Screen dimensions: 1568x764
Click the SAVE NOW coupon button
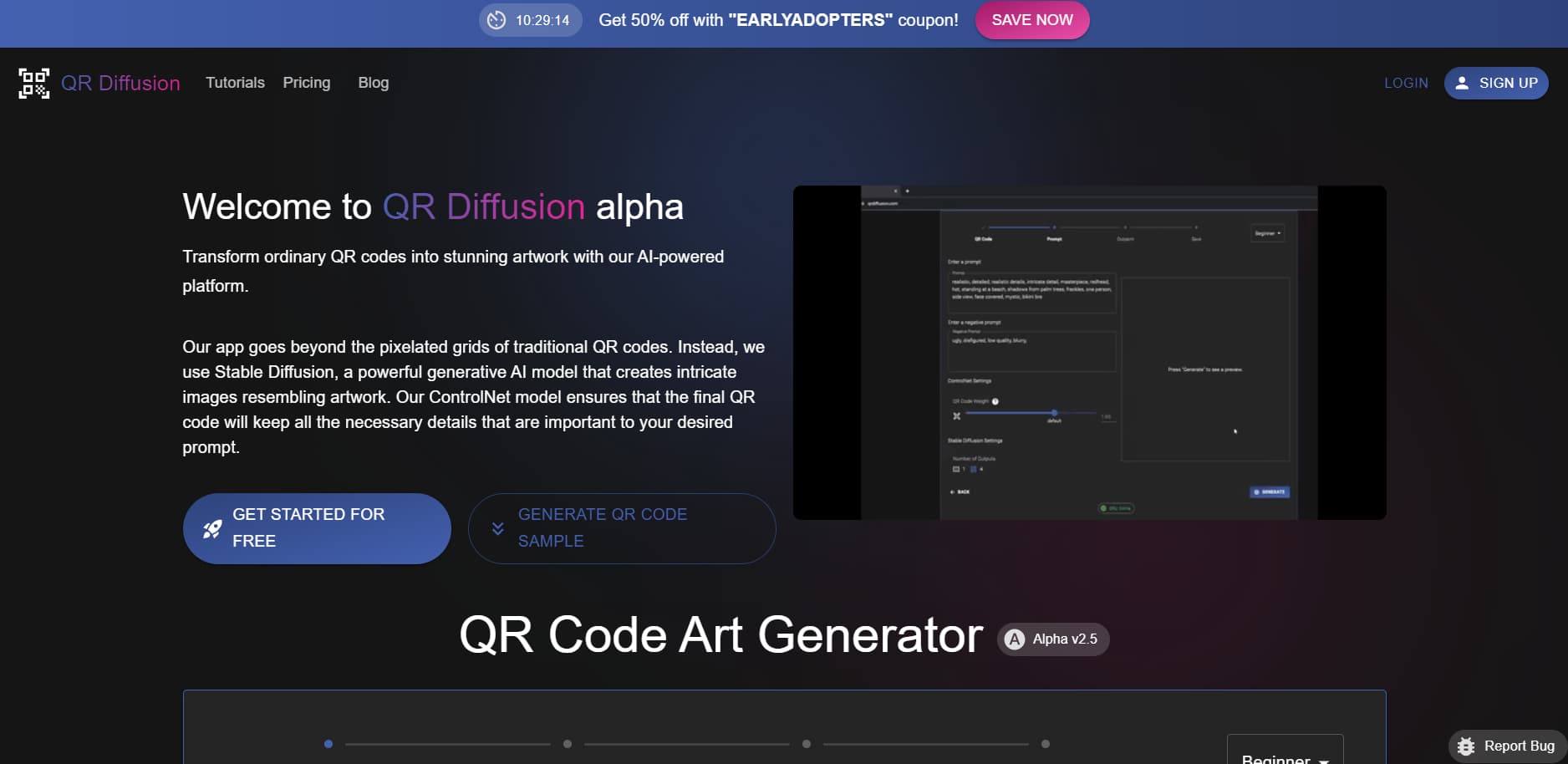1032,20
